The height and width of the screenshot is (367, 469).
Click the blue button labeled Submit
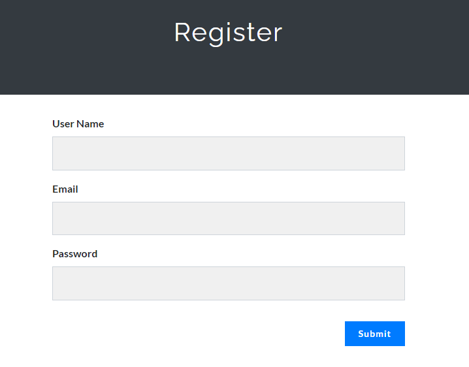tap(375, 333)
